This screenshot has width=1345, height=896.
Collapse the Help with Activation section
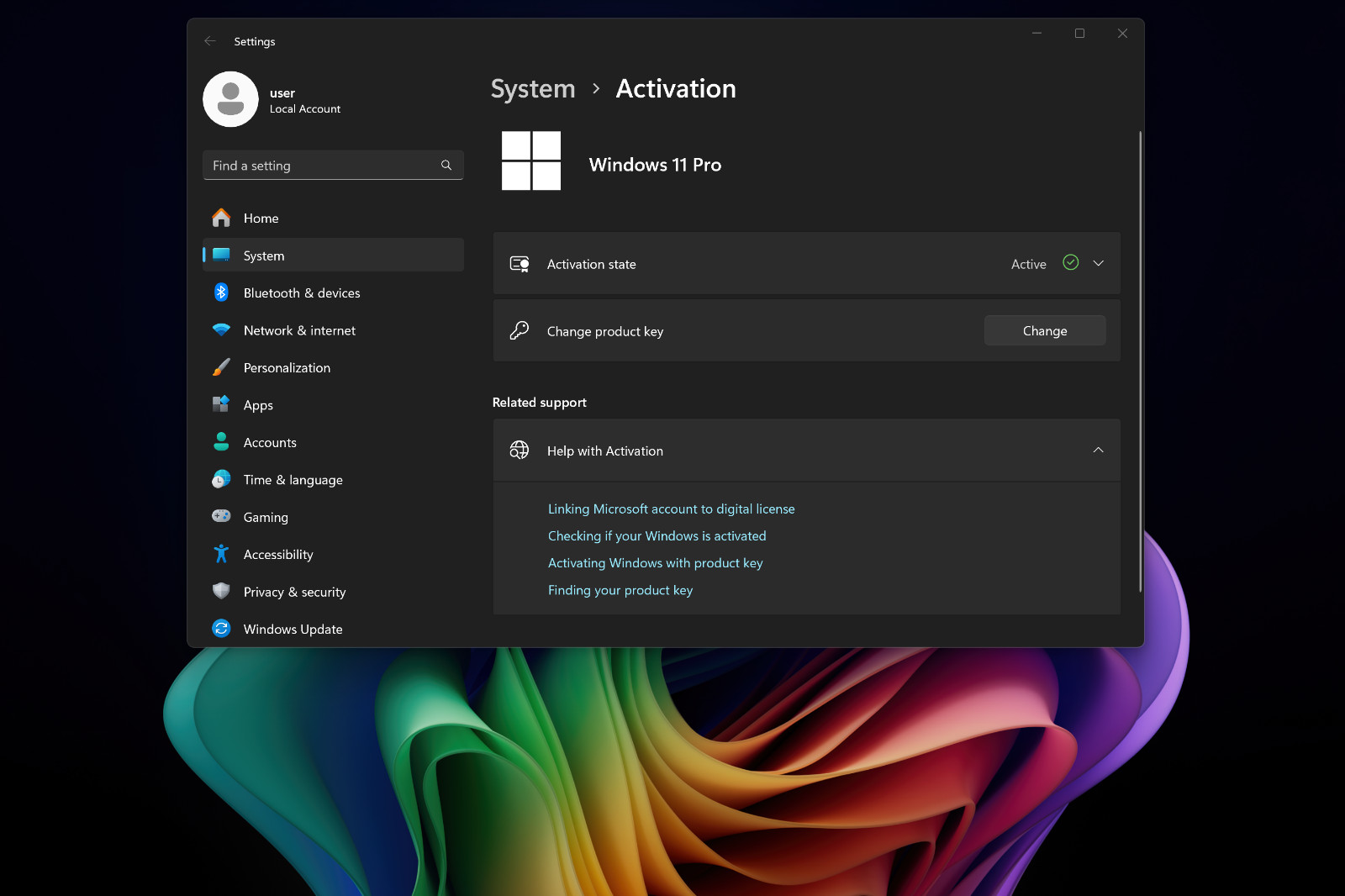[1098, 451]
